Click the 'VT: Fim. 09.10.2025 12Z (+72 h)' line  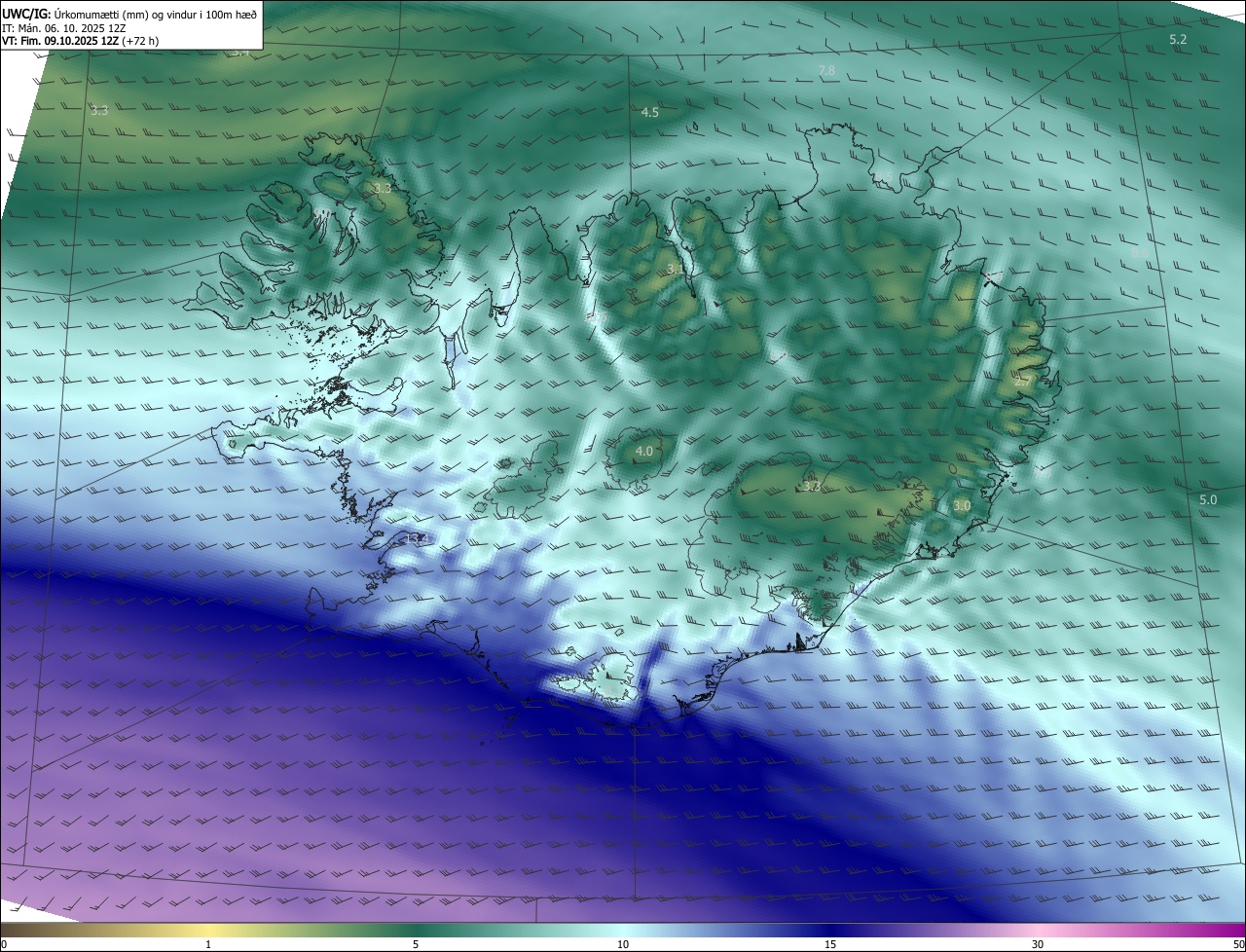tap(80, 41)
